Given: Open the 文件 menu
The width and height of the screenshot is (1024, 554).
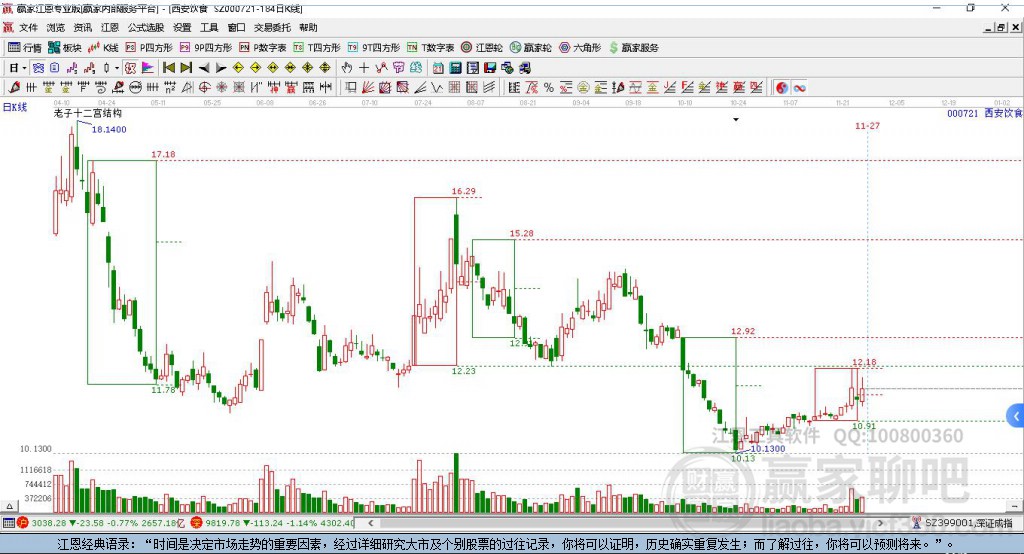Looking at the screenshot, I should (x=28, y=27).
